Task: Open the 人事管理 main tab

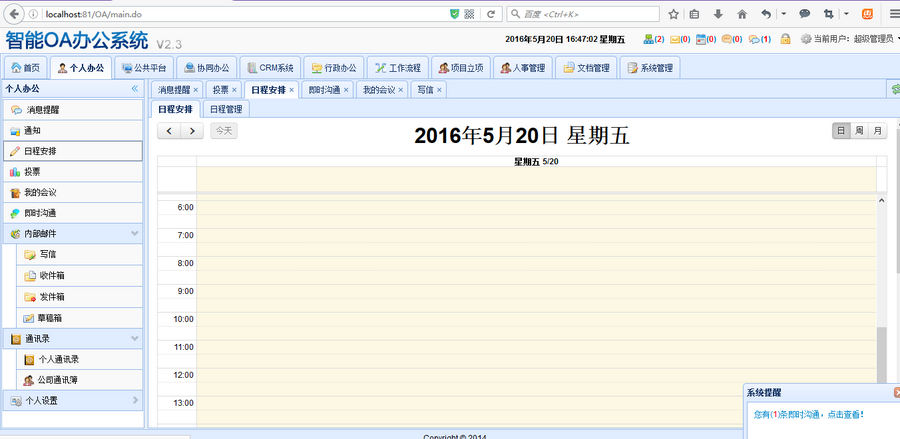Action: (x=522, y=68)
